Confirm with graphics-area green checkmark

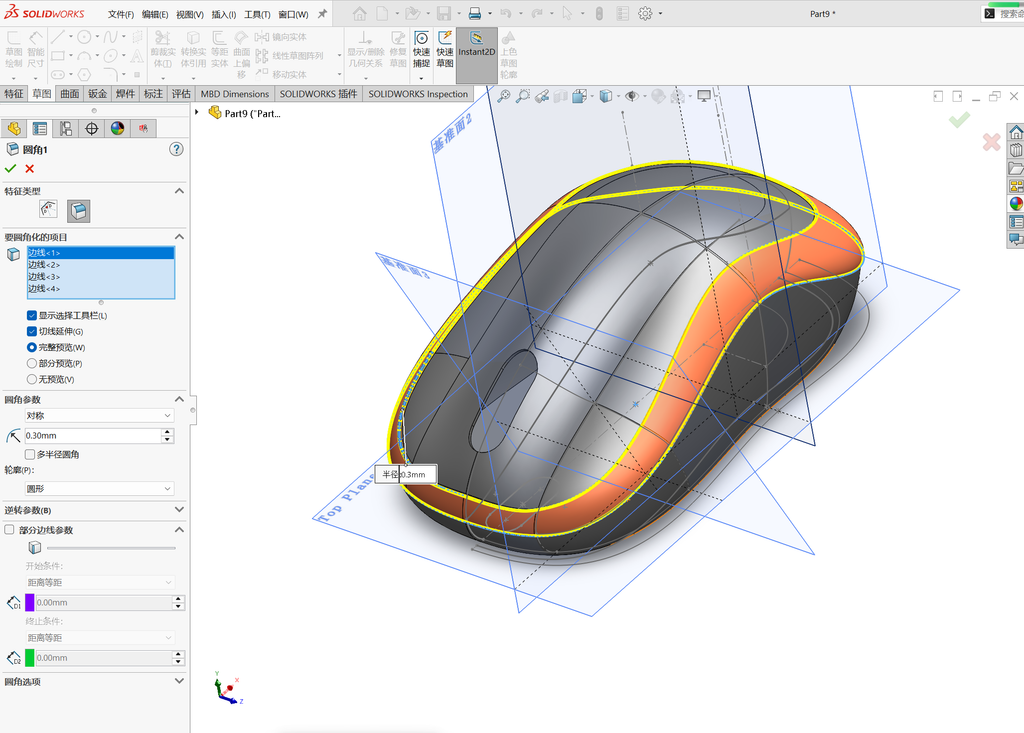click(959, 120)
